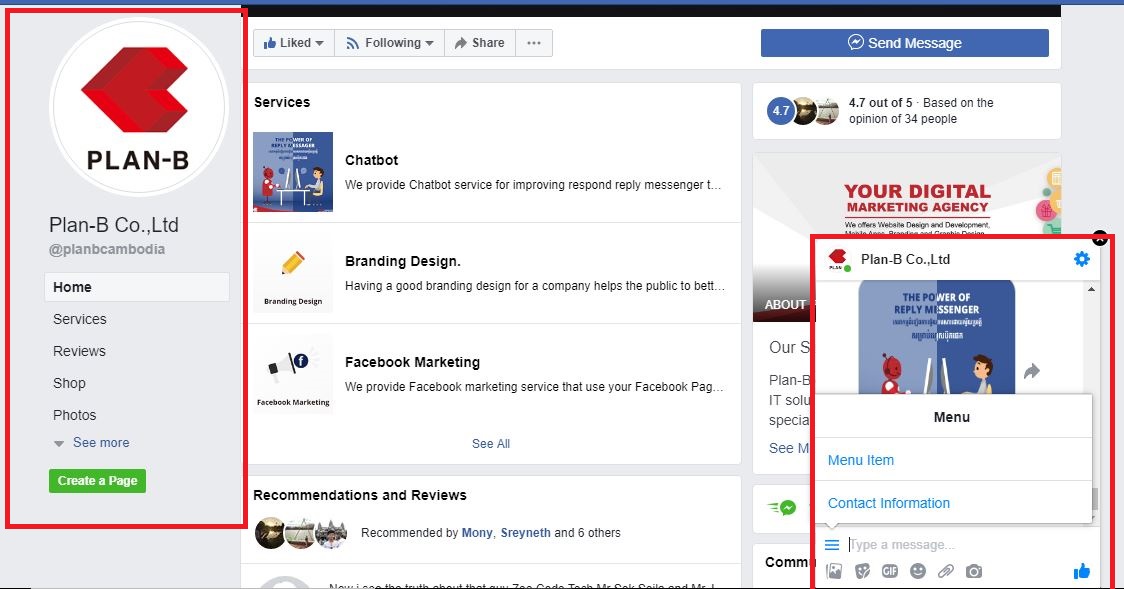This screenshot has height=589, width=1124.
Task: Click the camera icon in chat
Action: [x=974, y=572]
